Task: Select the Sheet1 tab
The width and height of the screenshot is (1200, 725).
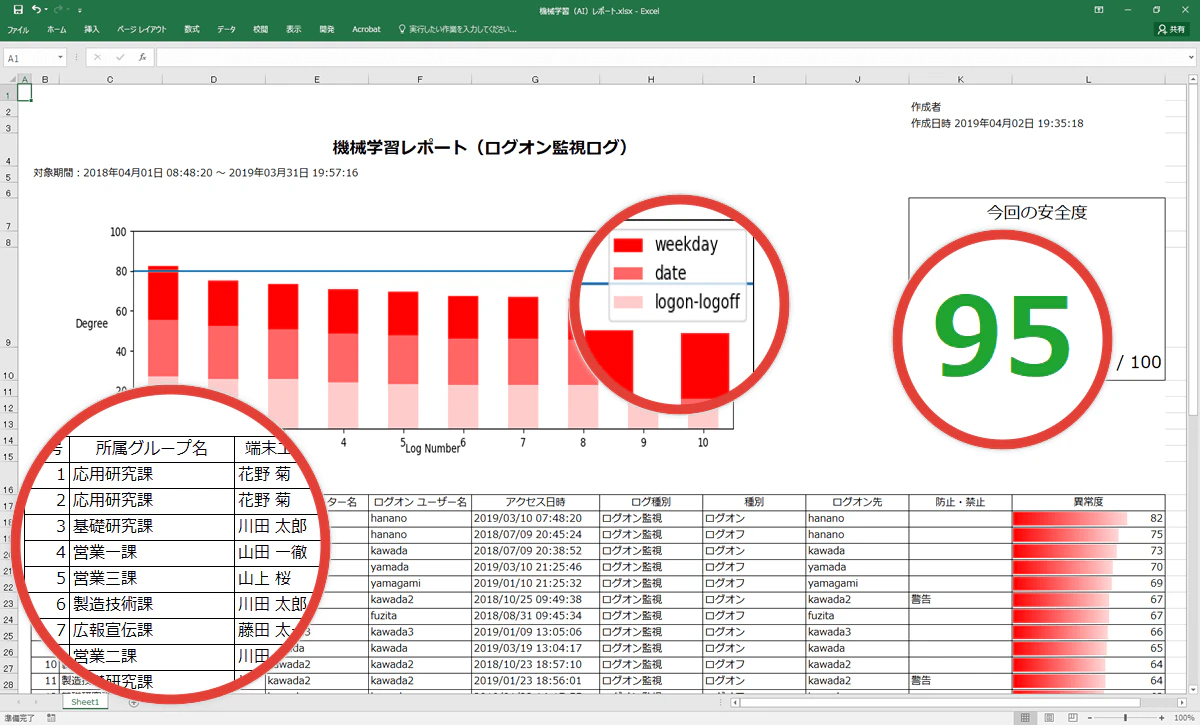Action: click(x=85, y=701)
